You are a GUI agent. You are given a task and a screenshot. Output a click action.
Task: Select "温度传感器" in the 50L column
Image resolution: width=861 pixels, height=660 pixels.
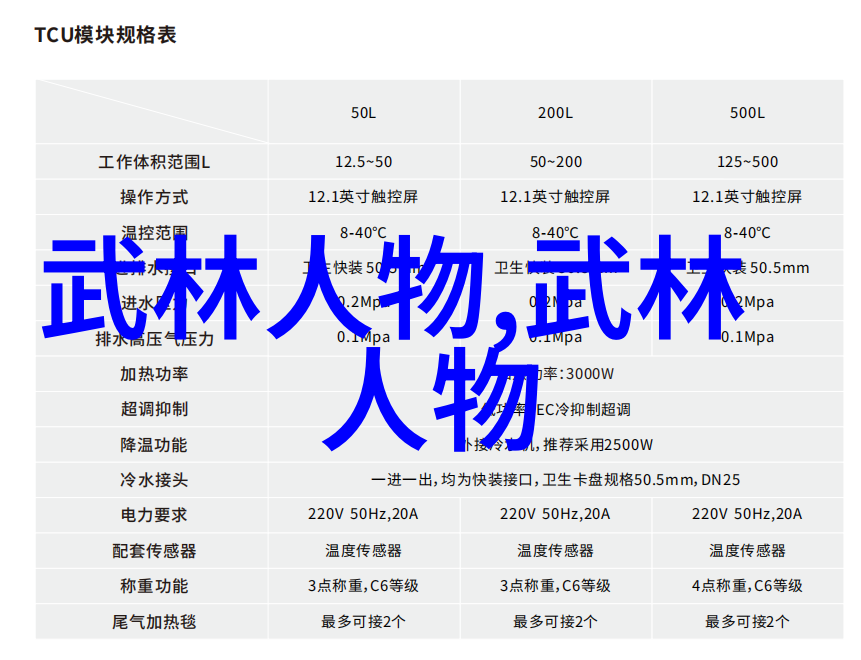(364, 551)
